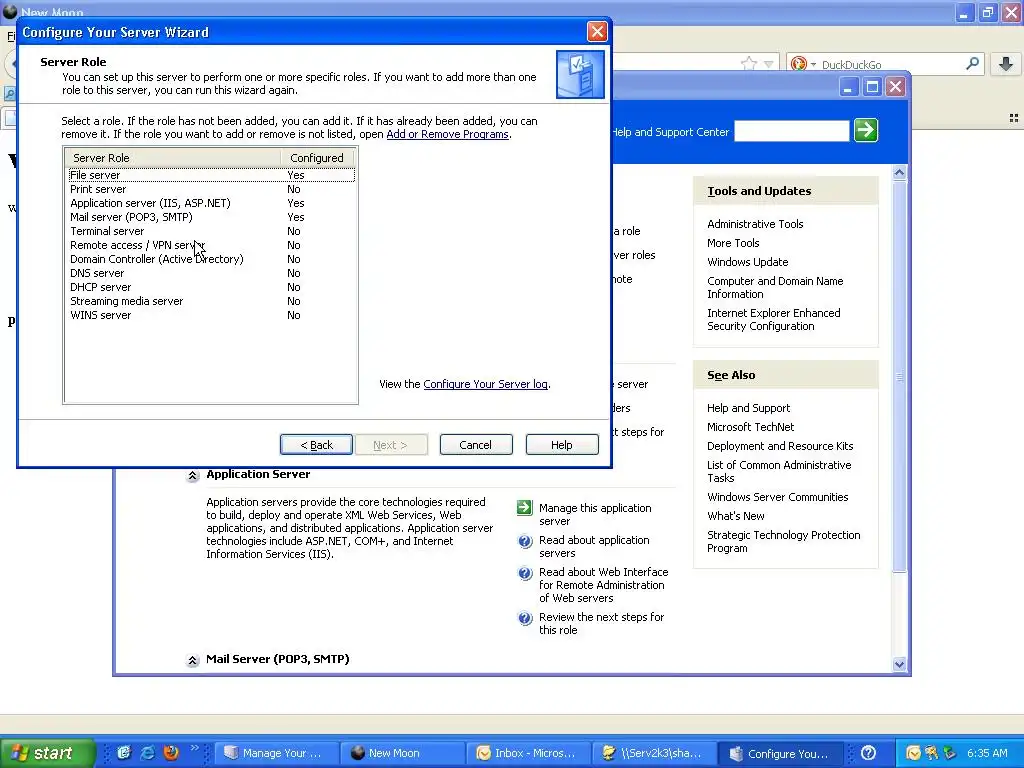Select Domain Controller (Active Directory) role
1024x768 pixels.
click(x=211, y=259)
